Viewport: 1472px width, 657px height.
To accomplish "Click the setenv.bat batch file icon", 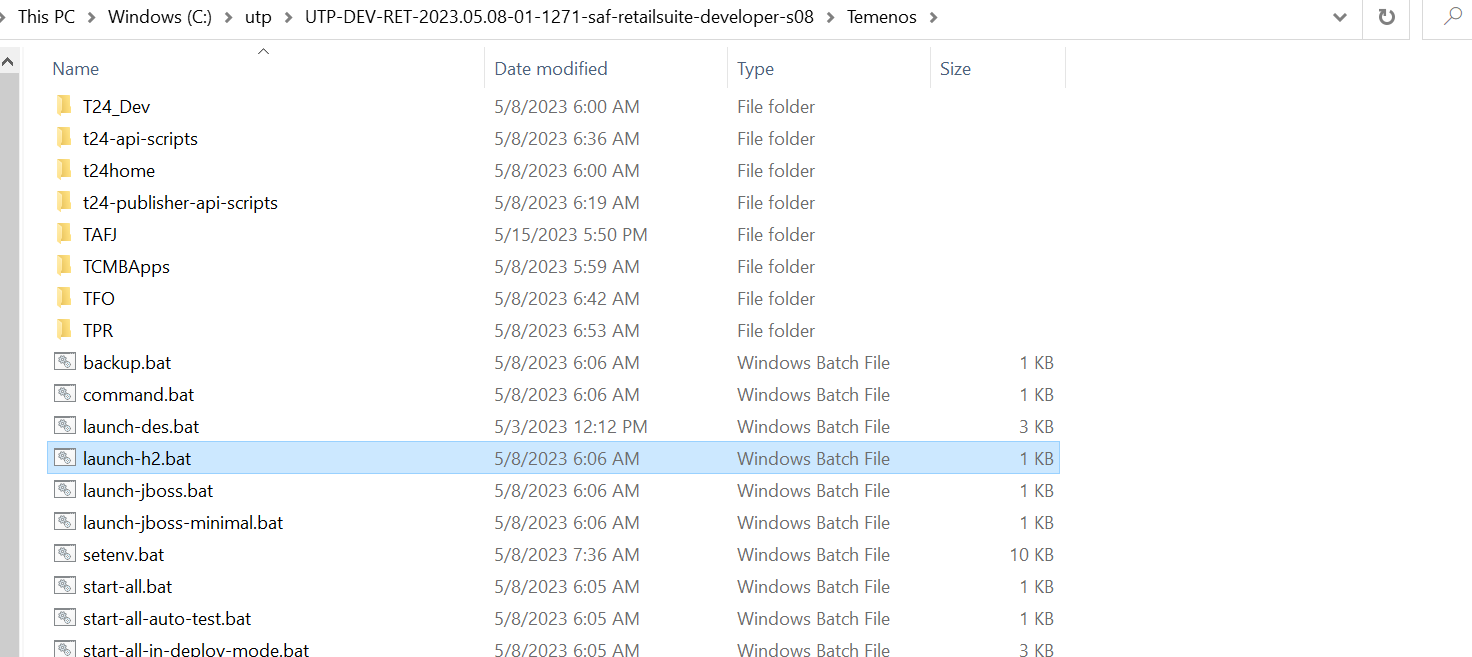I will [x=65, y=554].
